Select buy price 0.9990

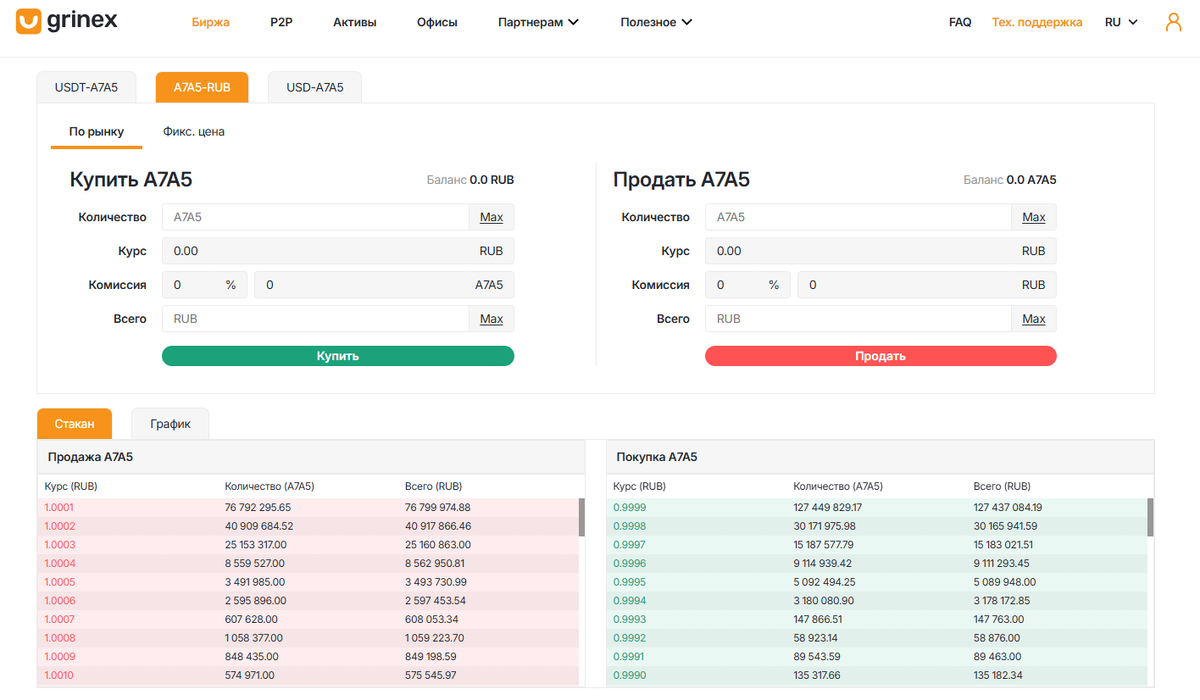tap(629, 675)
